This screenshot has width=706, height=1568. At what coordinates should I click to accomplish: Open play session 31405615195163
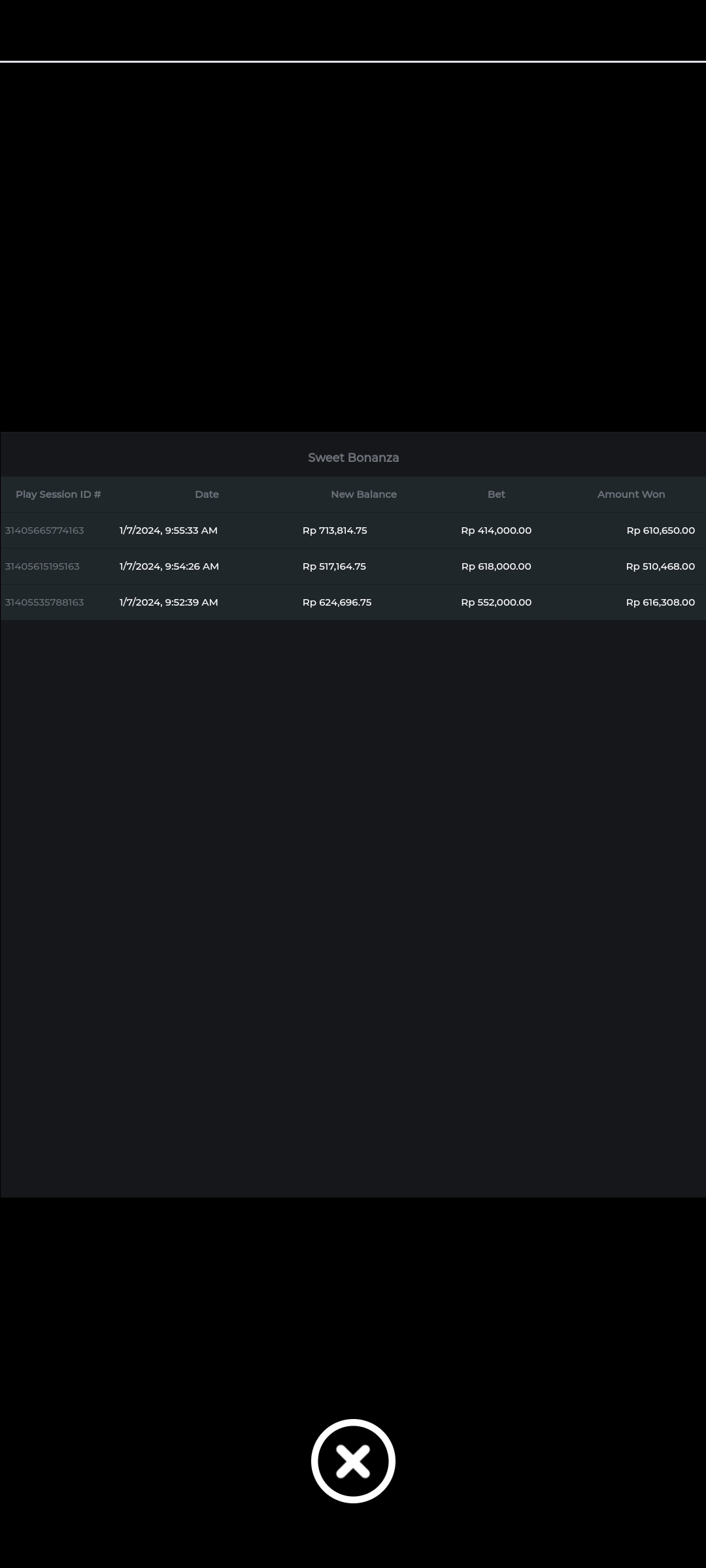click(42, 566)
